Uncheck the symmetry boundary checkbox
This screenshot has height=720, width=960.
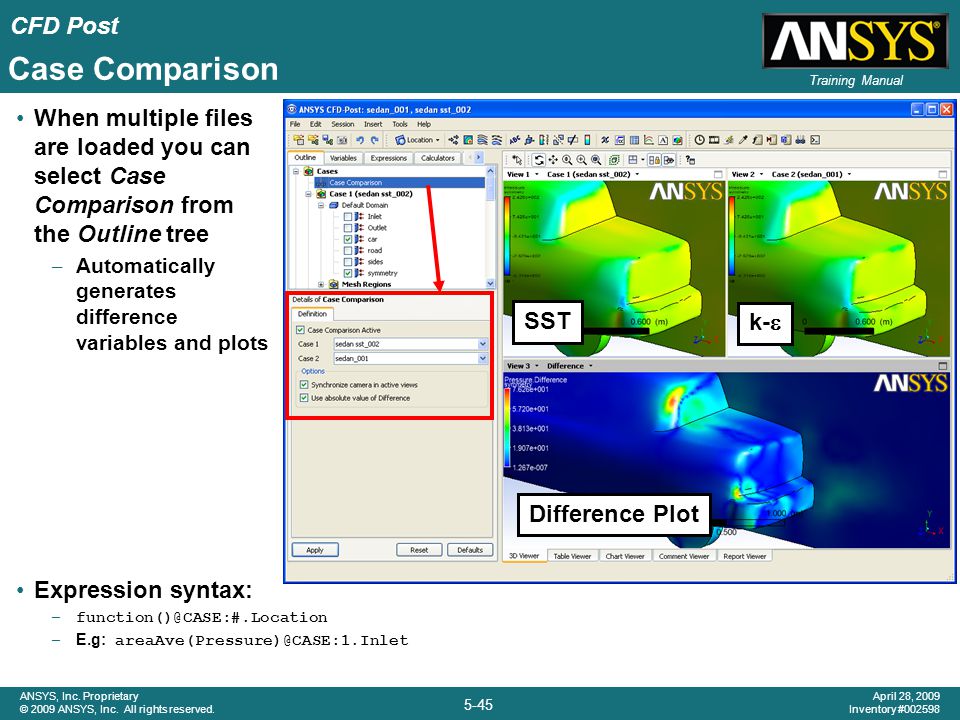(348, 273)
